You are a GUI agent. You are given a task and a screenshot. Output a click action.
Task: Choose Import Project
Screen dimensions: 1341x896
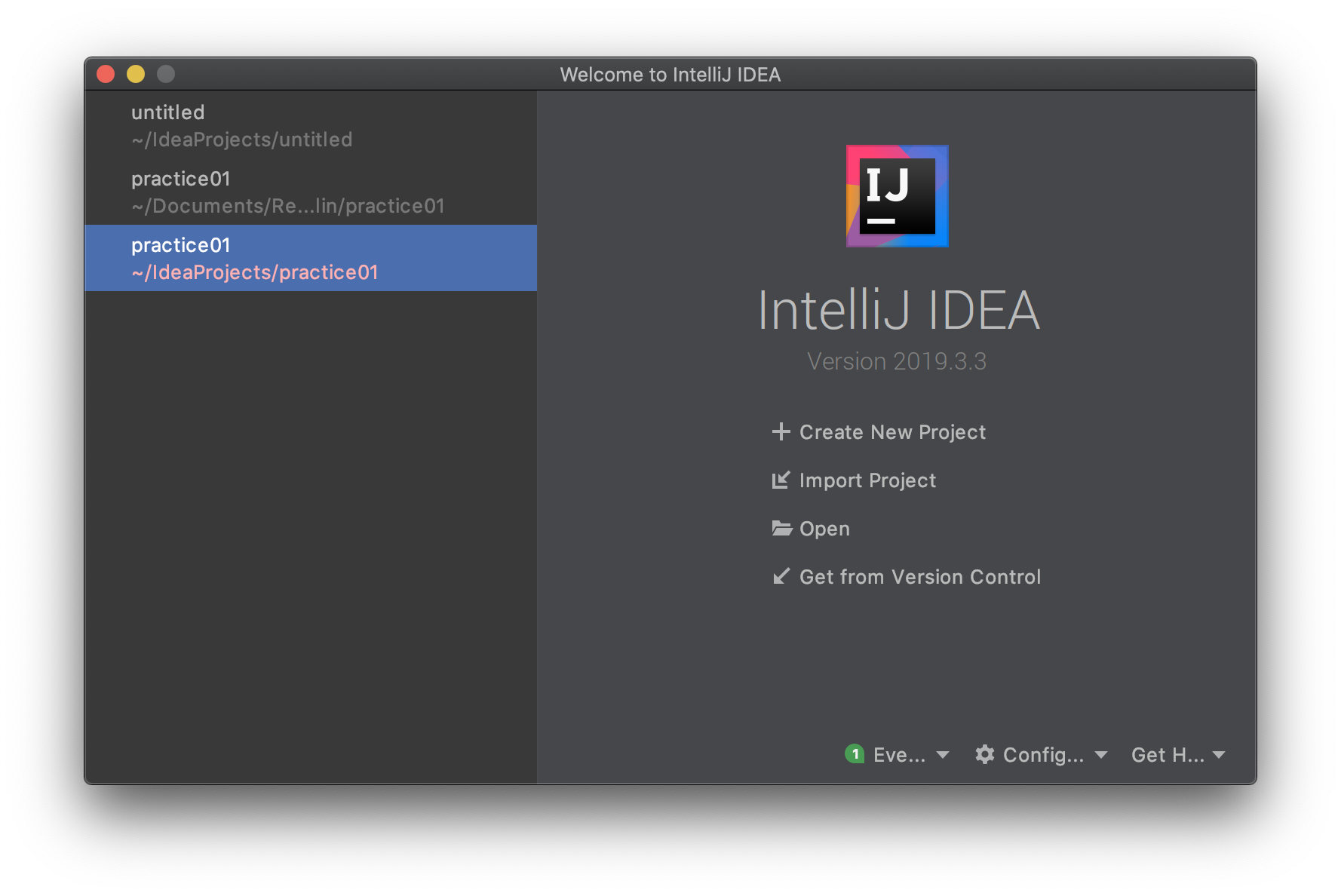(867, 480)
